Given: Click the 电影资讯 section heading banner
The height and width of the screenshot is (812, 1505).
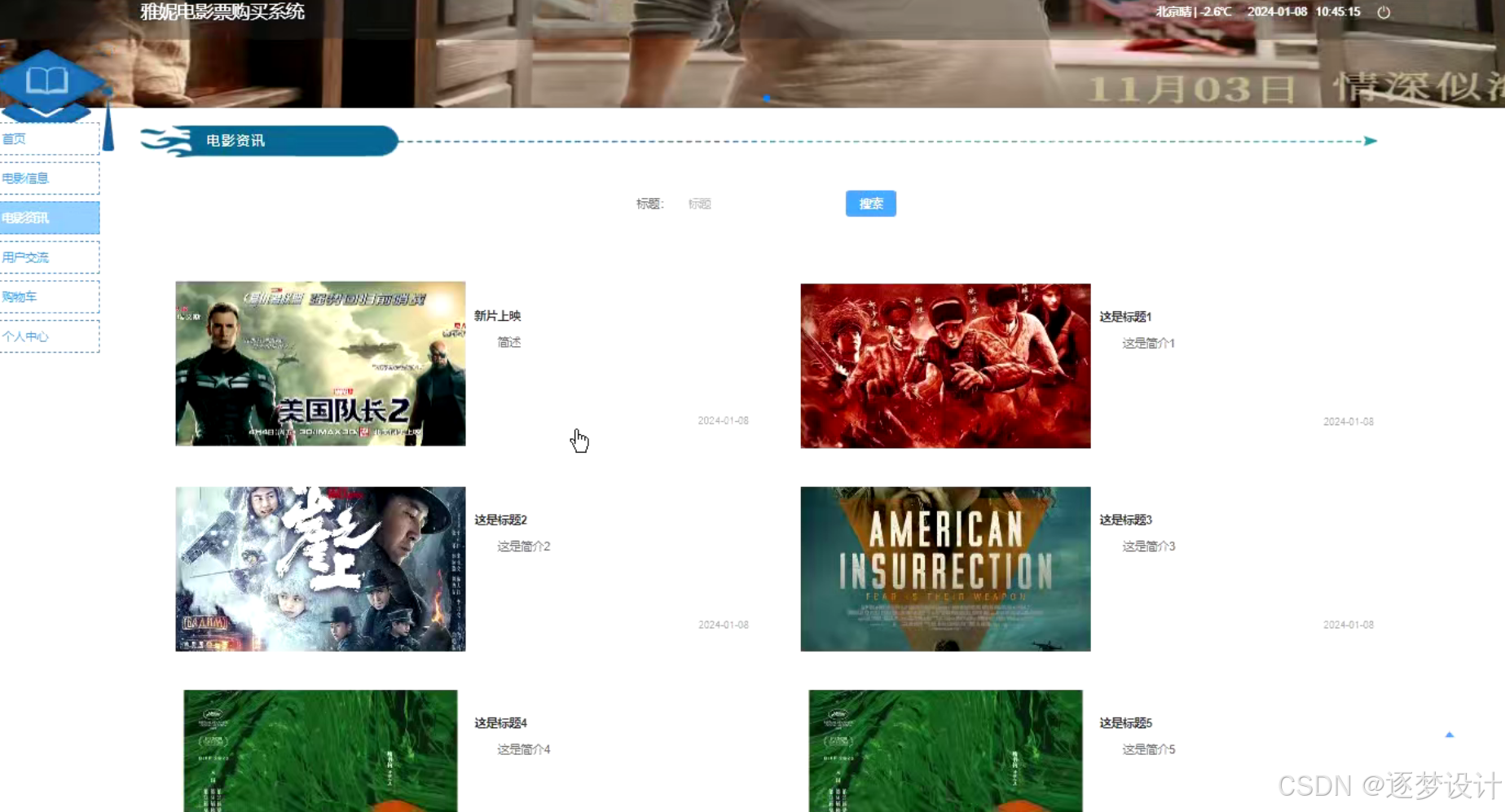Looking at the screenshot, I should click(269, 141).
